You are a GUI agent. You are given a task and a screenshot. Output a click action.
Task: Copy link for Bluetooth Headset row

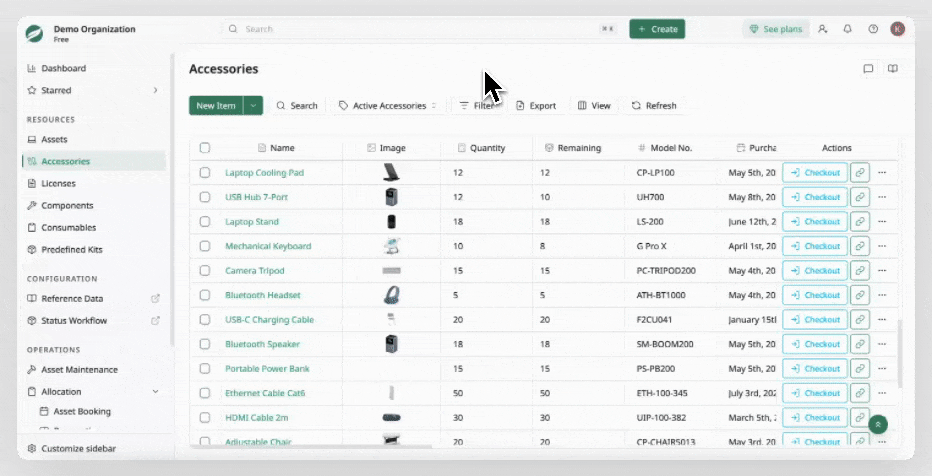(859, 295)
